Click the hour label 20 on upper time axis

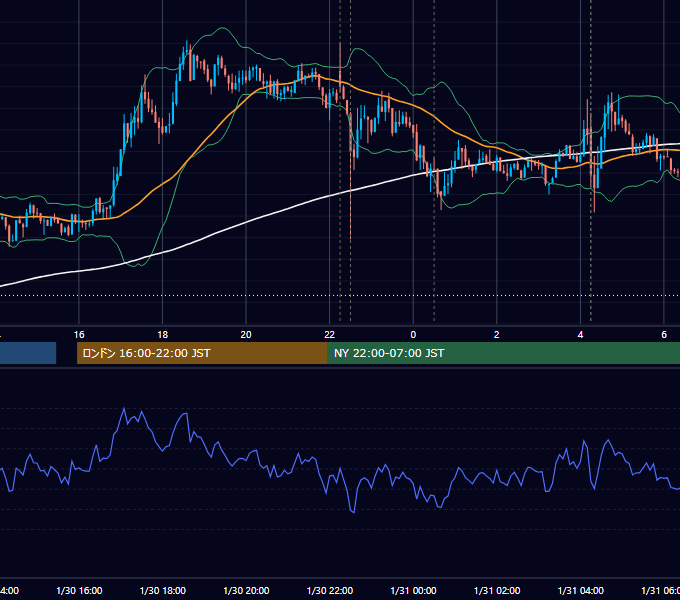point(246,335)
